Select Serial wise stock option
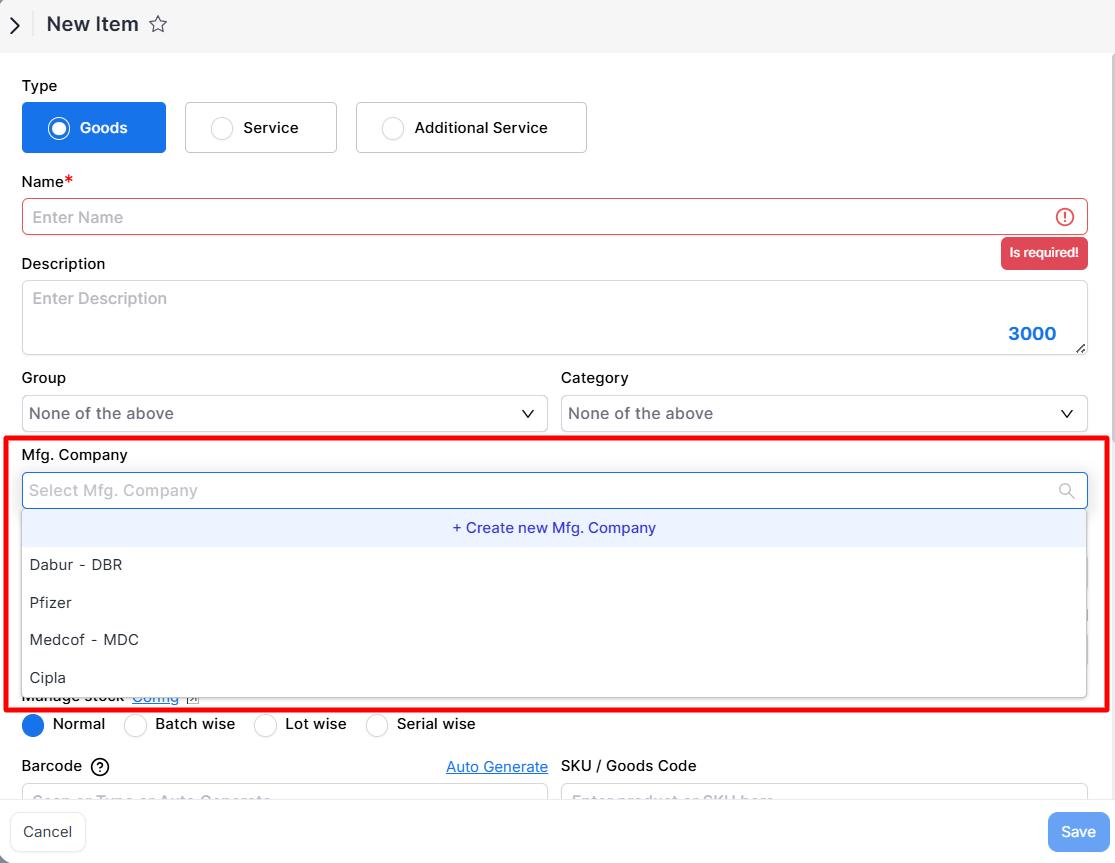This screenshot has width=1115, height=863. pos(378,725)
